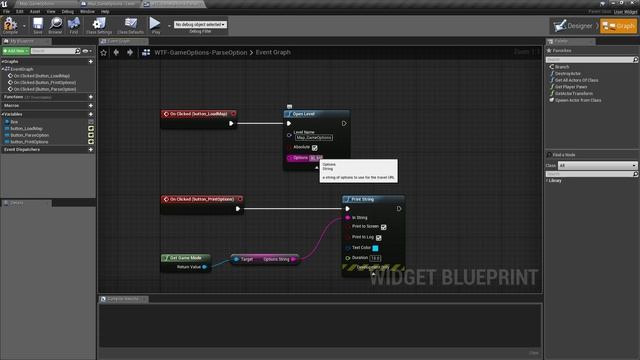Expand the Library section in Palette
This screenshot has width=640, height=360.
548,180
